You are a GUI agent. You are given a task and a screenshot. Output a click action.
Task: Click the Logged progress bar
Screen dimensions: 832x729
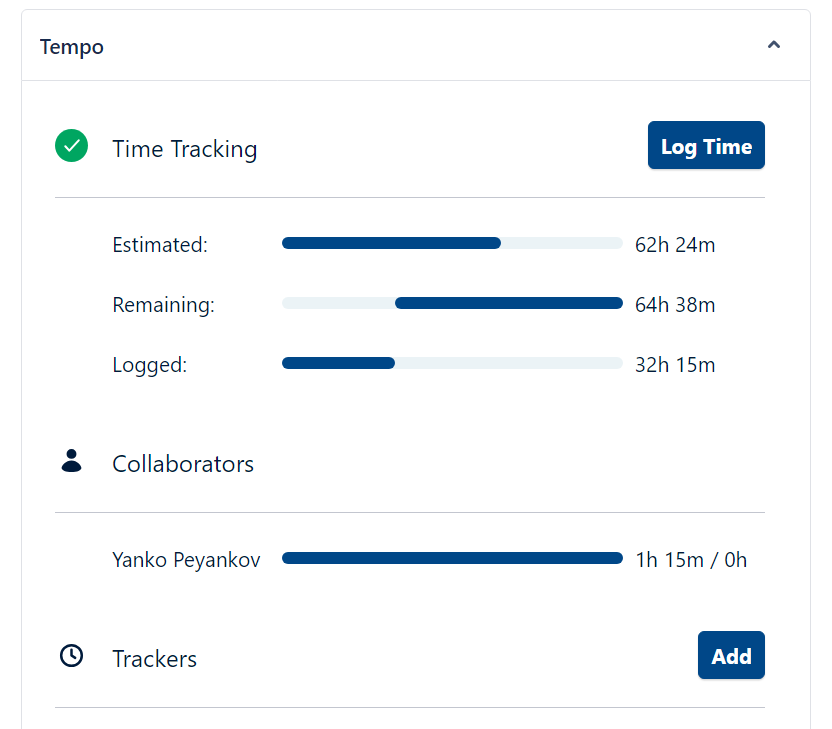coord(452,363)
